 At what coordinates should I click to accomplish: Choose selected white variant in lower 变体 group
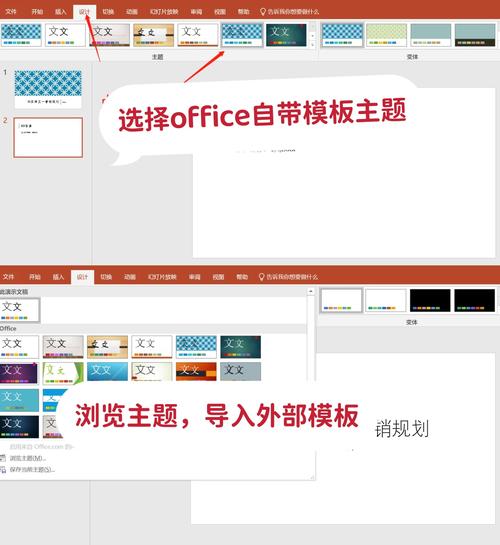(x=341, y=300)
